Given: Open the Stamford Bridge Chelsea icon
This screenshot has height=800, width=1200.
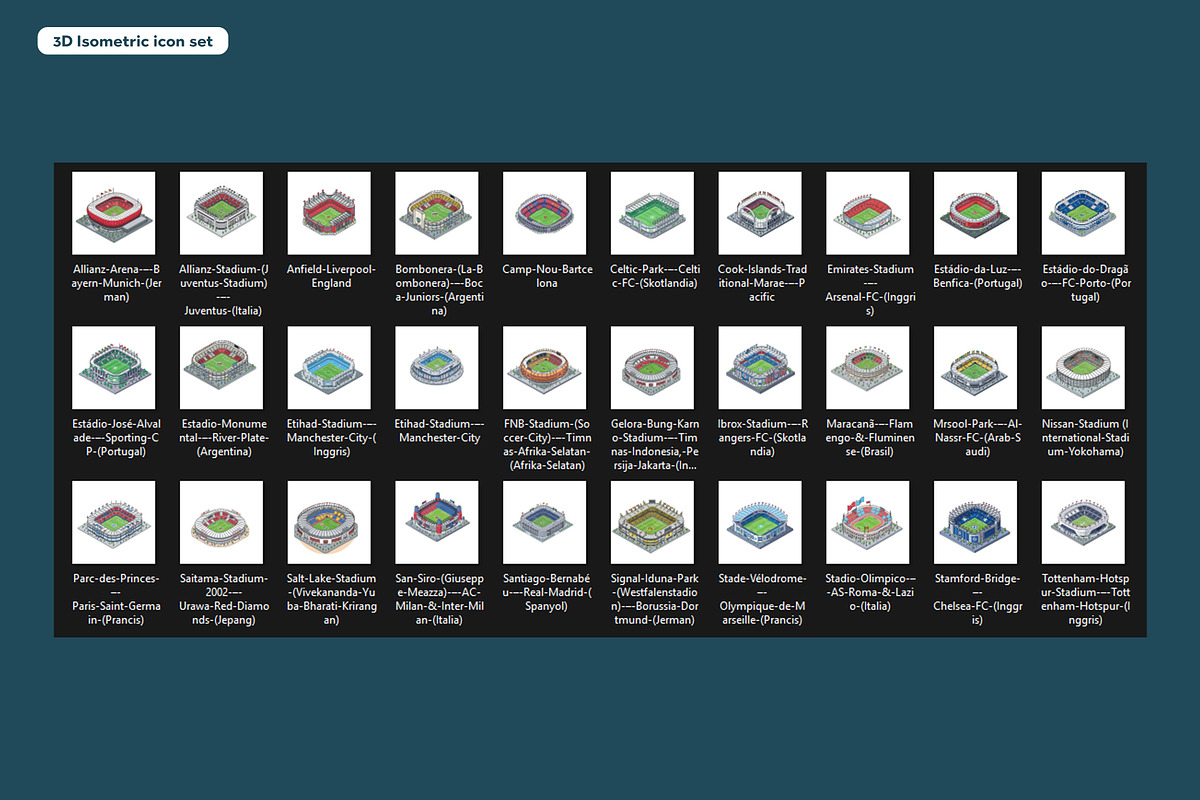Looking at the screenshot, I should 976,522.
